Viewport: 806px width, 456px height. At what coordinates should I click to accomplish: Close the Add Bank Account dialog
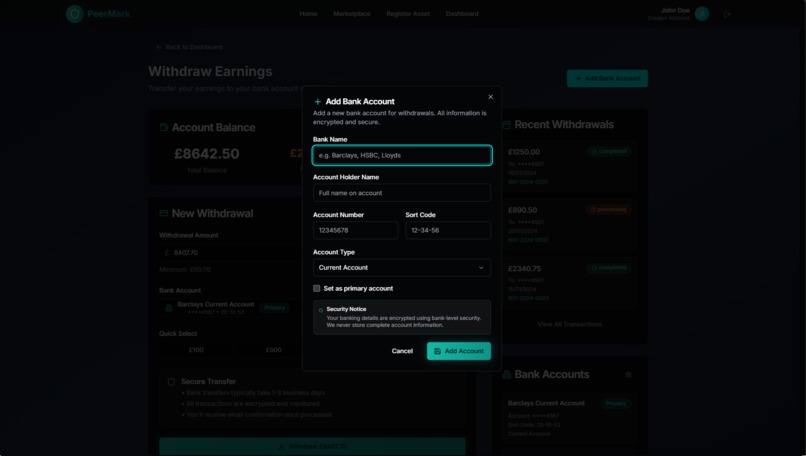pyautogui.click(x=490, y=97)
